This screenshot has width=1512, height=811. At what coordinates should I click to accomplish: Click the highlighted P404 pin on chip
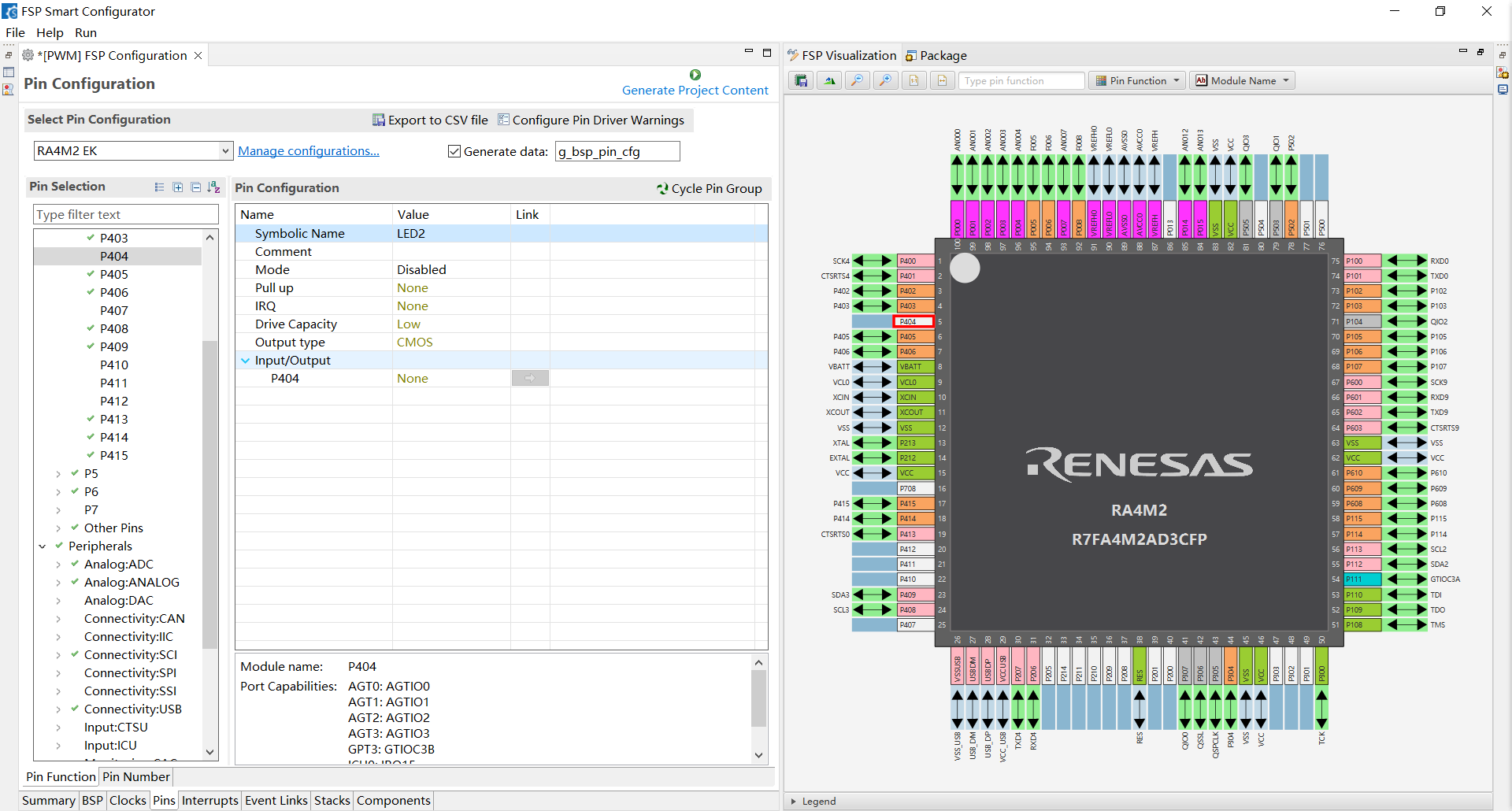[913, 322]
